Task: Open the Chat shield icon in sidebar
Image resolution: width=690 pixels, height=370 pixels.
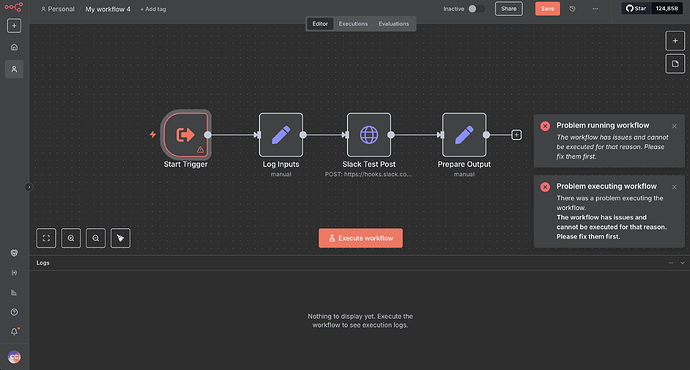Action: (14, 253)
